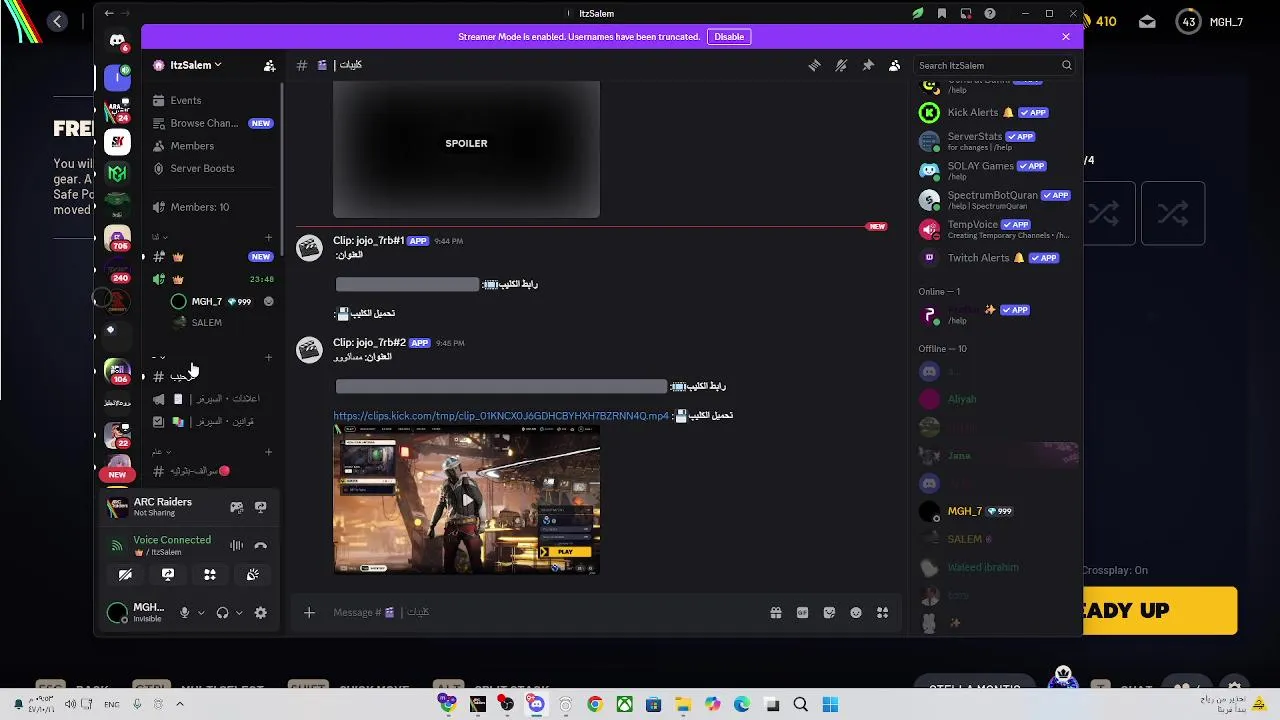Viewport: 1280px width, 720px height.
Task: Share ARC Raiders screen stream icon
Action: 260,507
